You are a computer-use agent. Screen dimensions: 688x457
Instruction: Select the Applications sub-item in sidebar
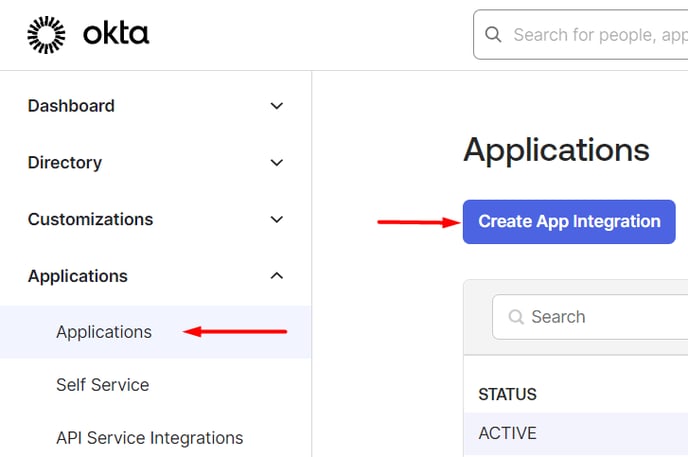(104, 332)
